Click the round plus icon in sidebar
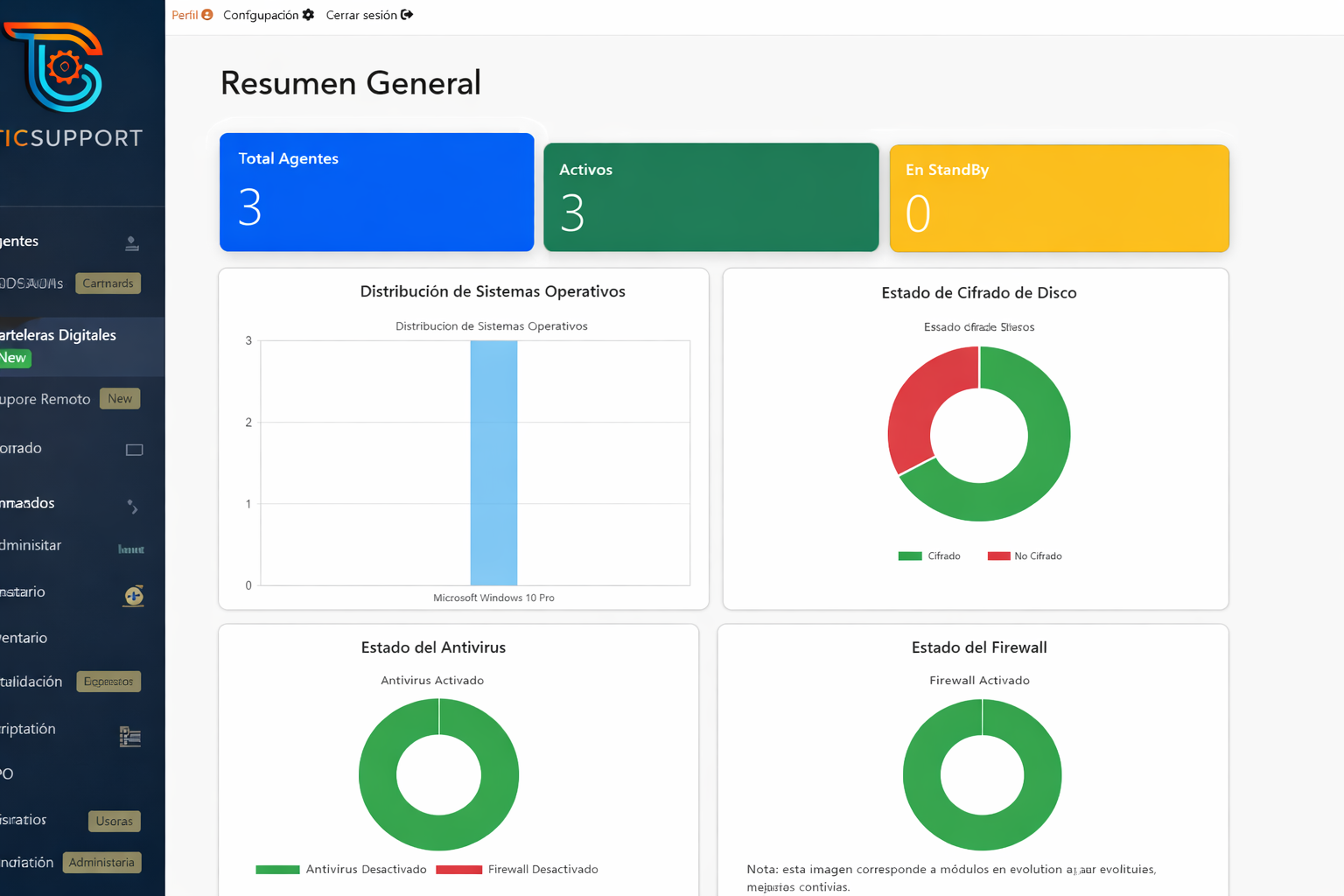The image size is (1344, 896). point(134,596)
